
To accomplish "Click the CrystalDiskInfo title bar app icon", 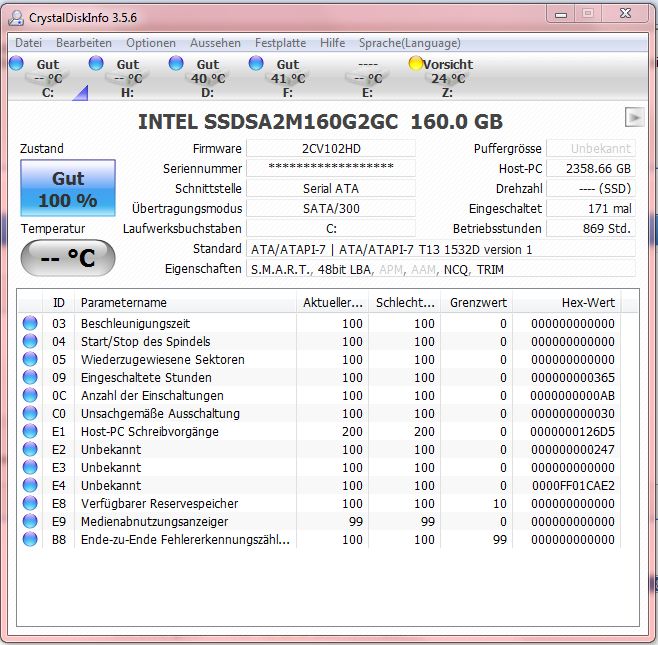I will click(x=16, y=18).
